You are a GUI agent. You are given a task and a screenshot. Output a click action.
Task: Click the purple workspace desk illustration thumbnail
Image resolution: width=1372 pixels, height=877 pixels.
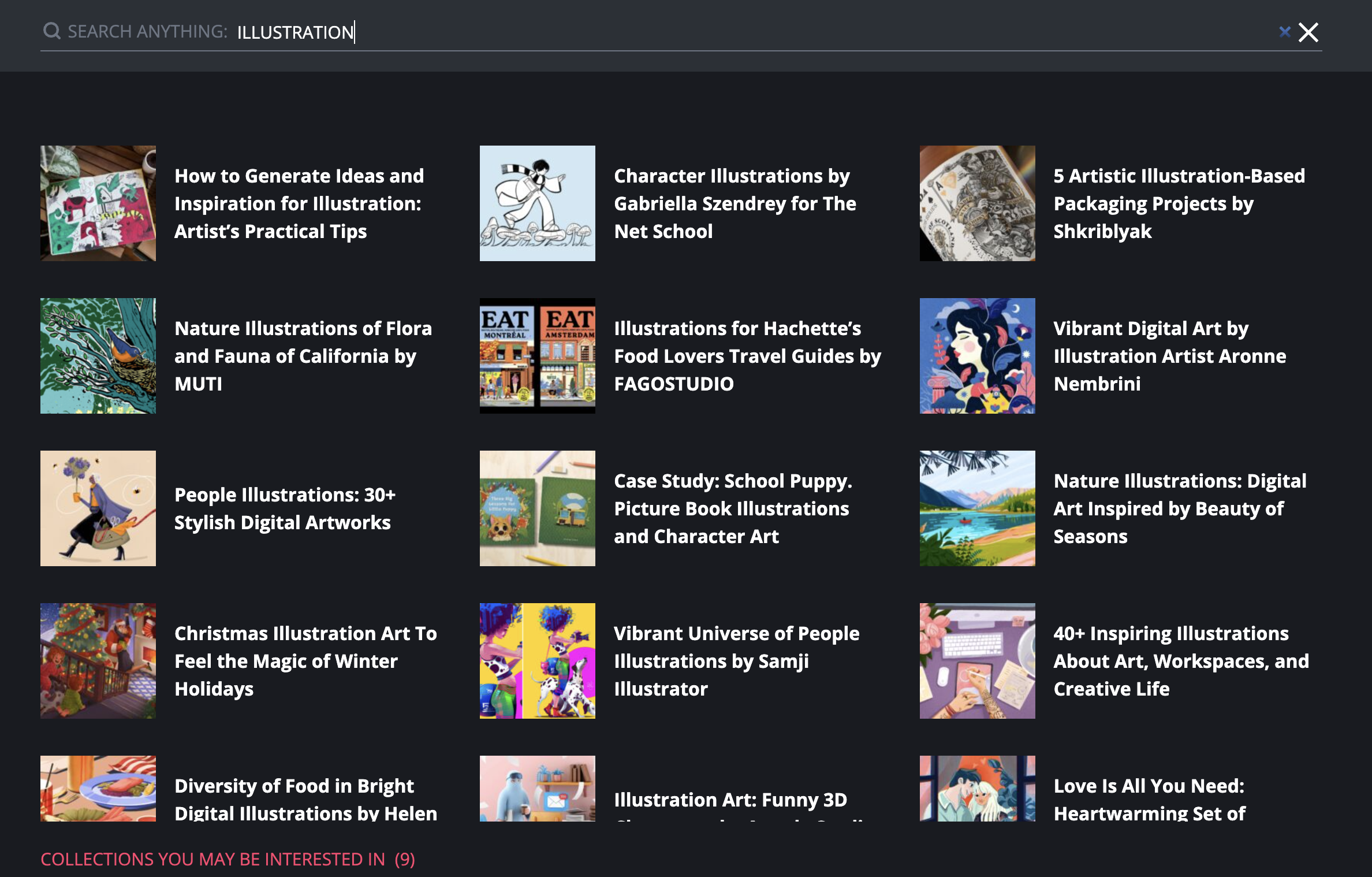(x=977, y=661)
